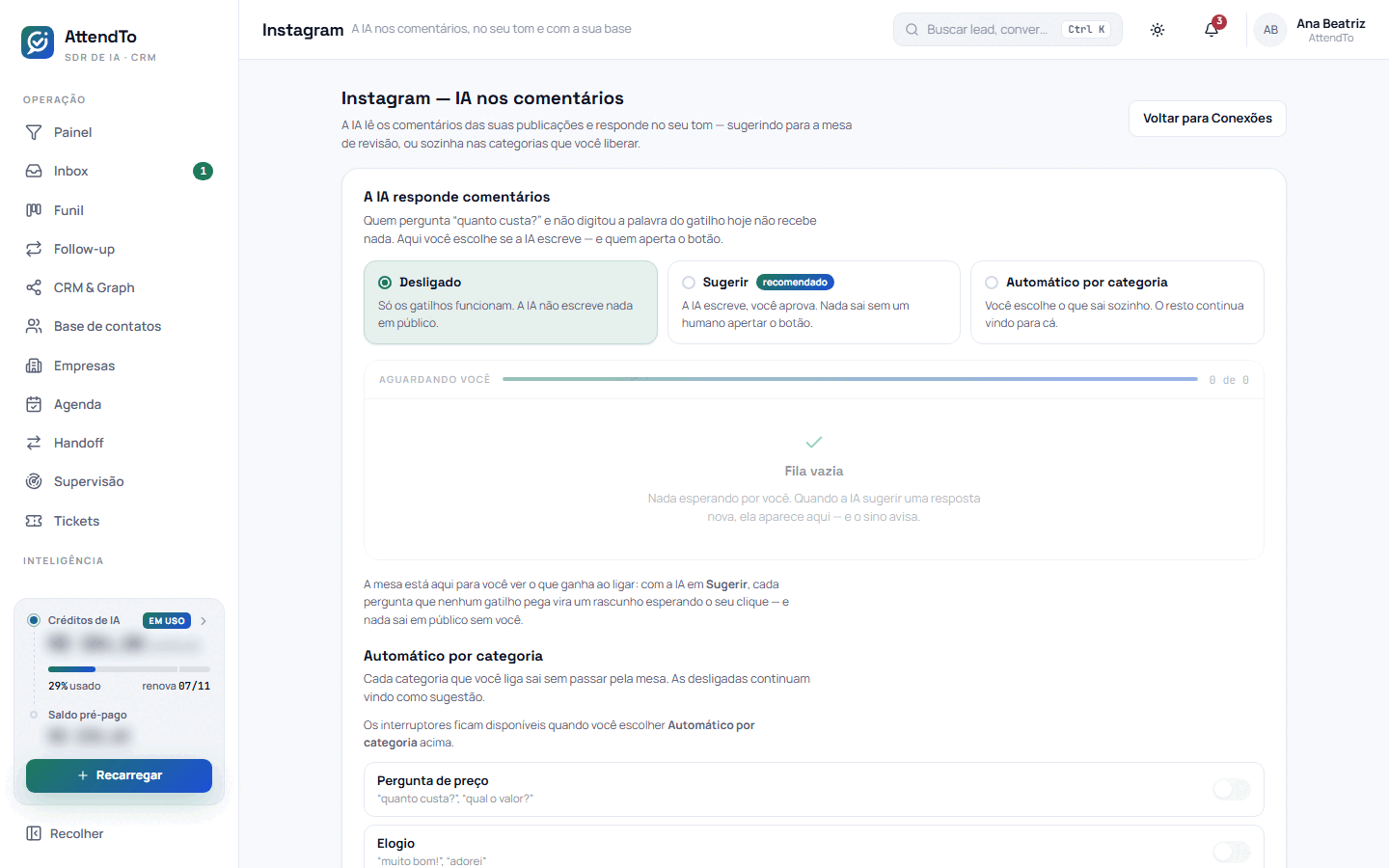This screenshot has width=1389, height=868.
Task: Focus the Buscar lead search field
Action: [x=1008, y=30]
